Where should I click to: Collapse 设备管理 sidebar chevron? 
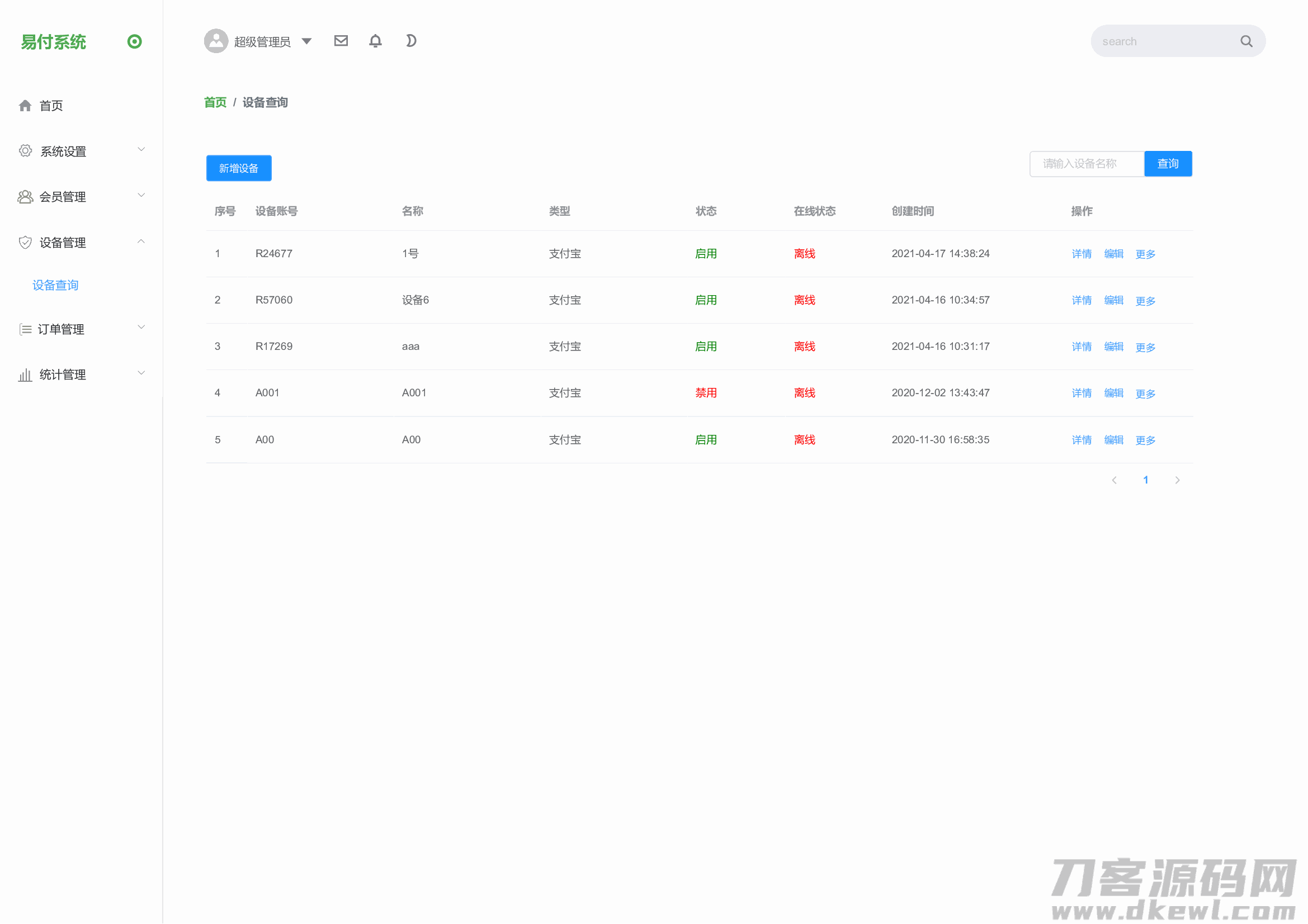click(141, 242)
